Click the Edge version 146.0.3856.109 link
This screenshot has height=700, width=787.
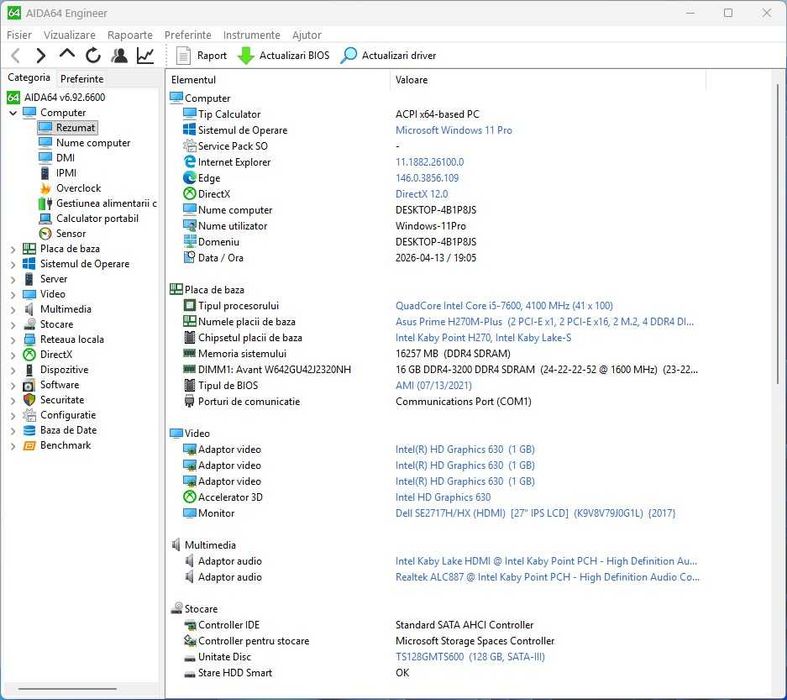427,178
